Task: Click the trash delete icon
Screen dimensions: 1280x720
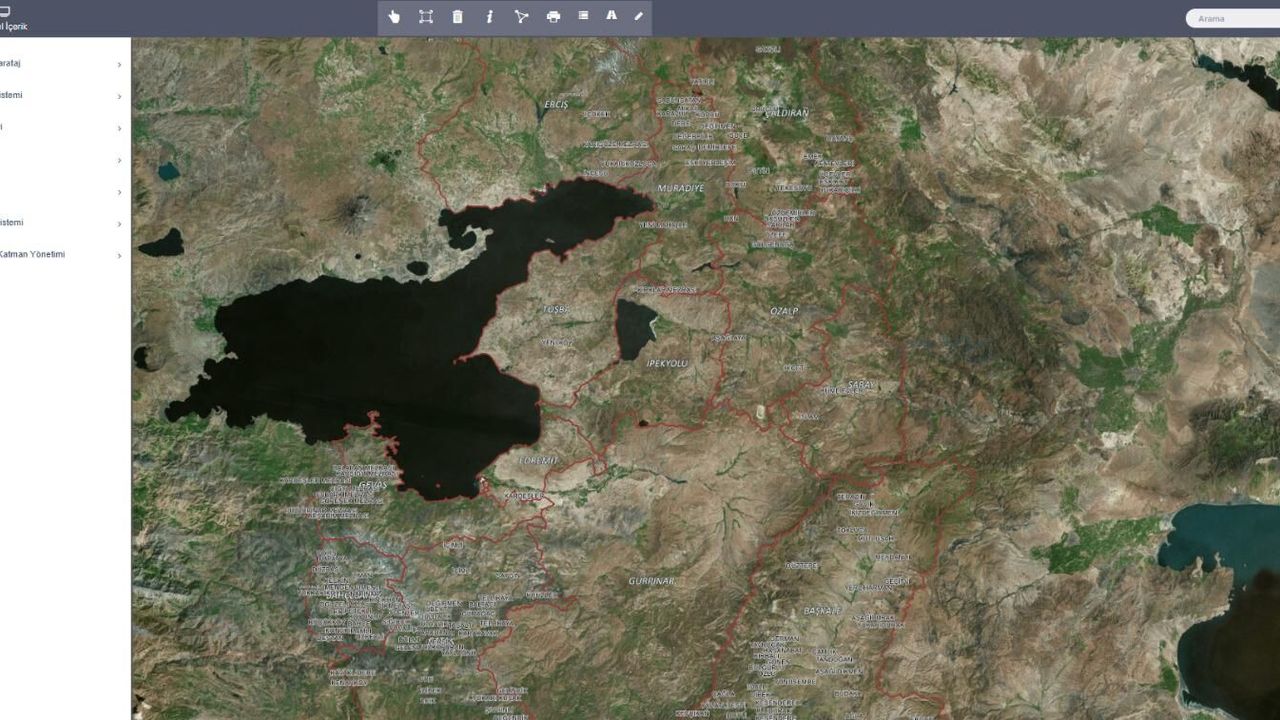Action: (458, 16)
